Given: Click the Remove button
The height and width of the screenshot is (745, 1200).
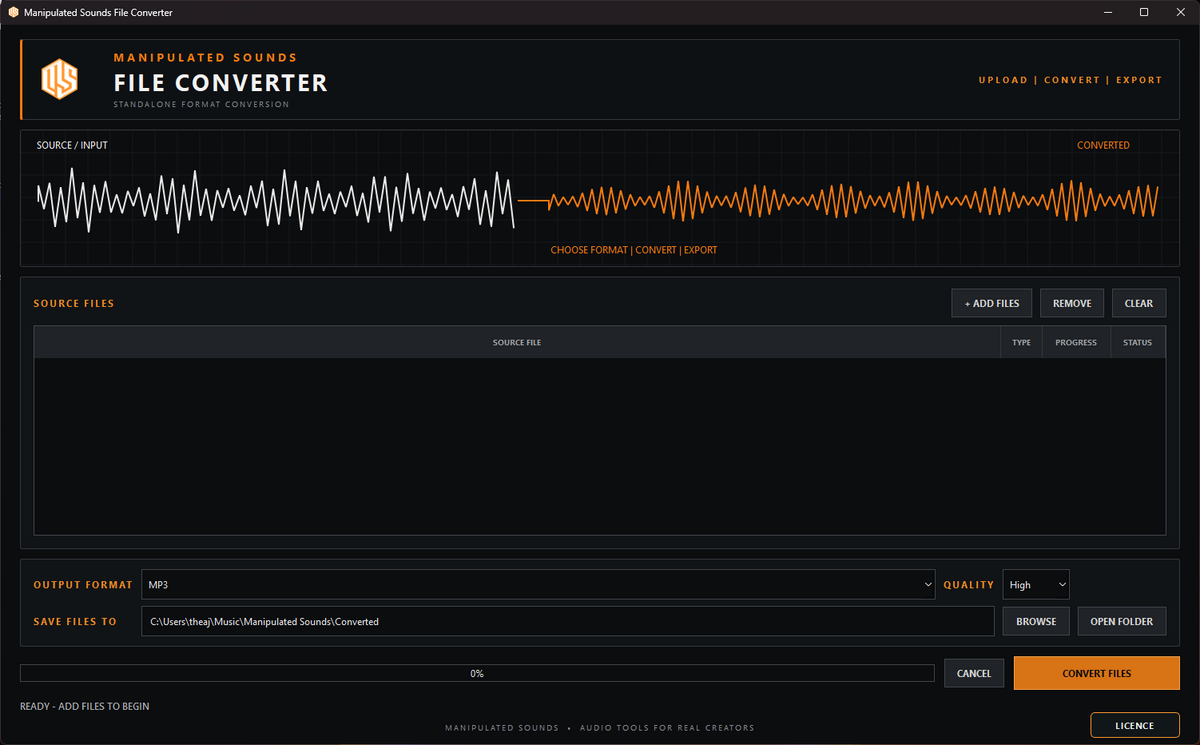Looking at the screenshot, I should pos(1072,303).
